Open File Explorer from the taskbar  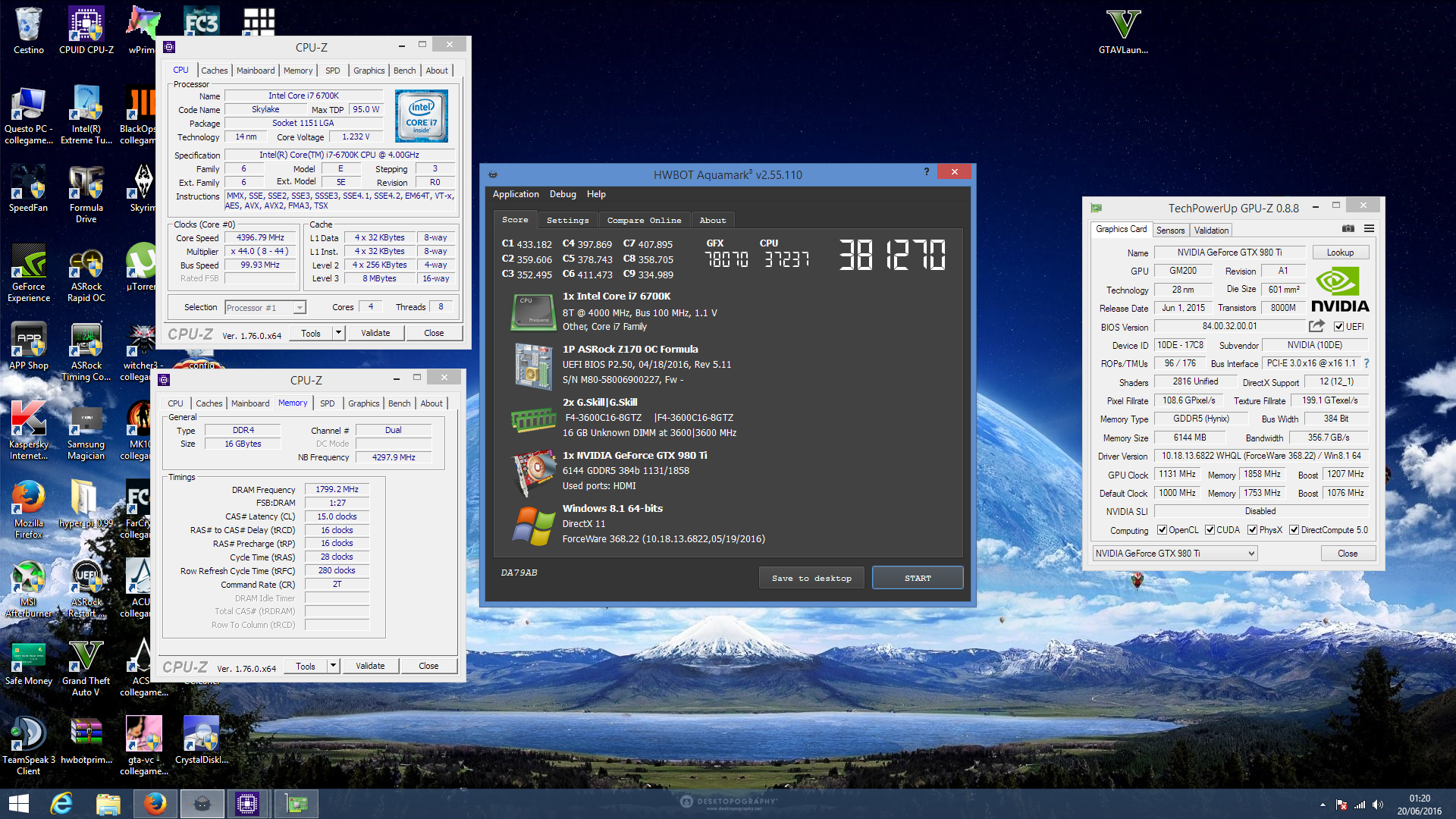coord(108,804)
